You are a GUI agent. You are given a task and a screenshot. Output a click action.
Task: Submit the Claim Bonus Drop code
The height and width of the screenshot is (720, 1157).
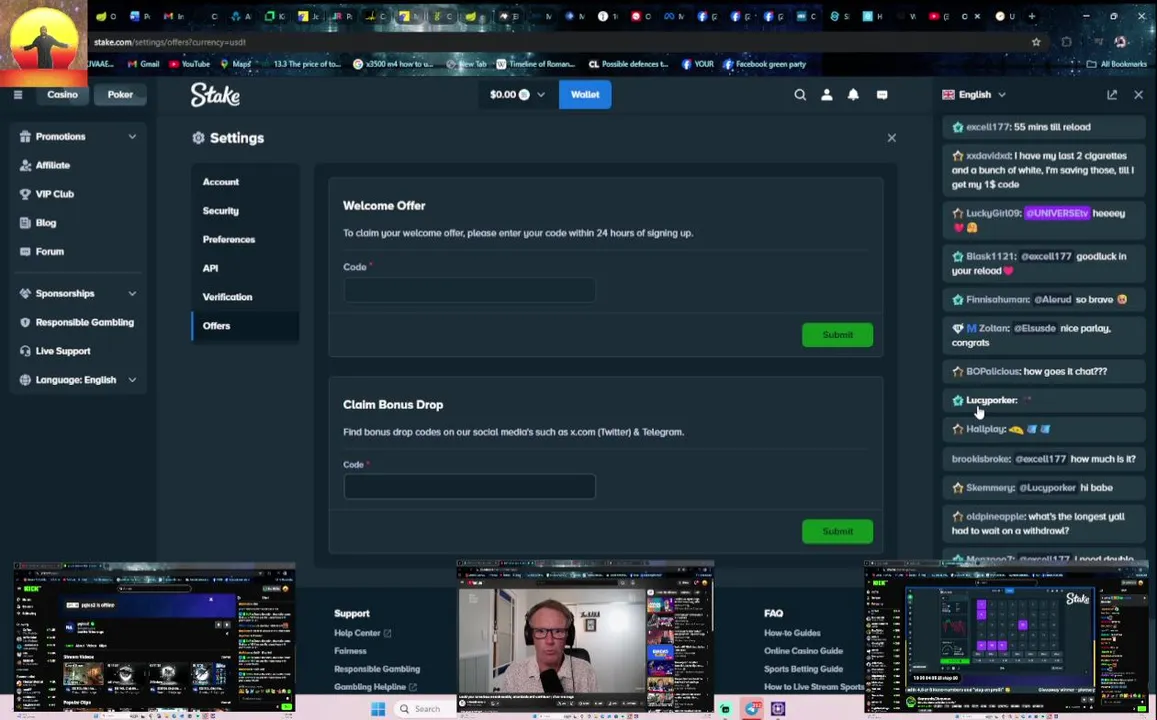tap(837, 531)
